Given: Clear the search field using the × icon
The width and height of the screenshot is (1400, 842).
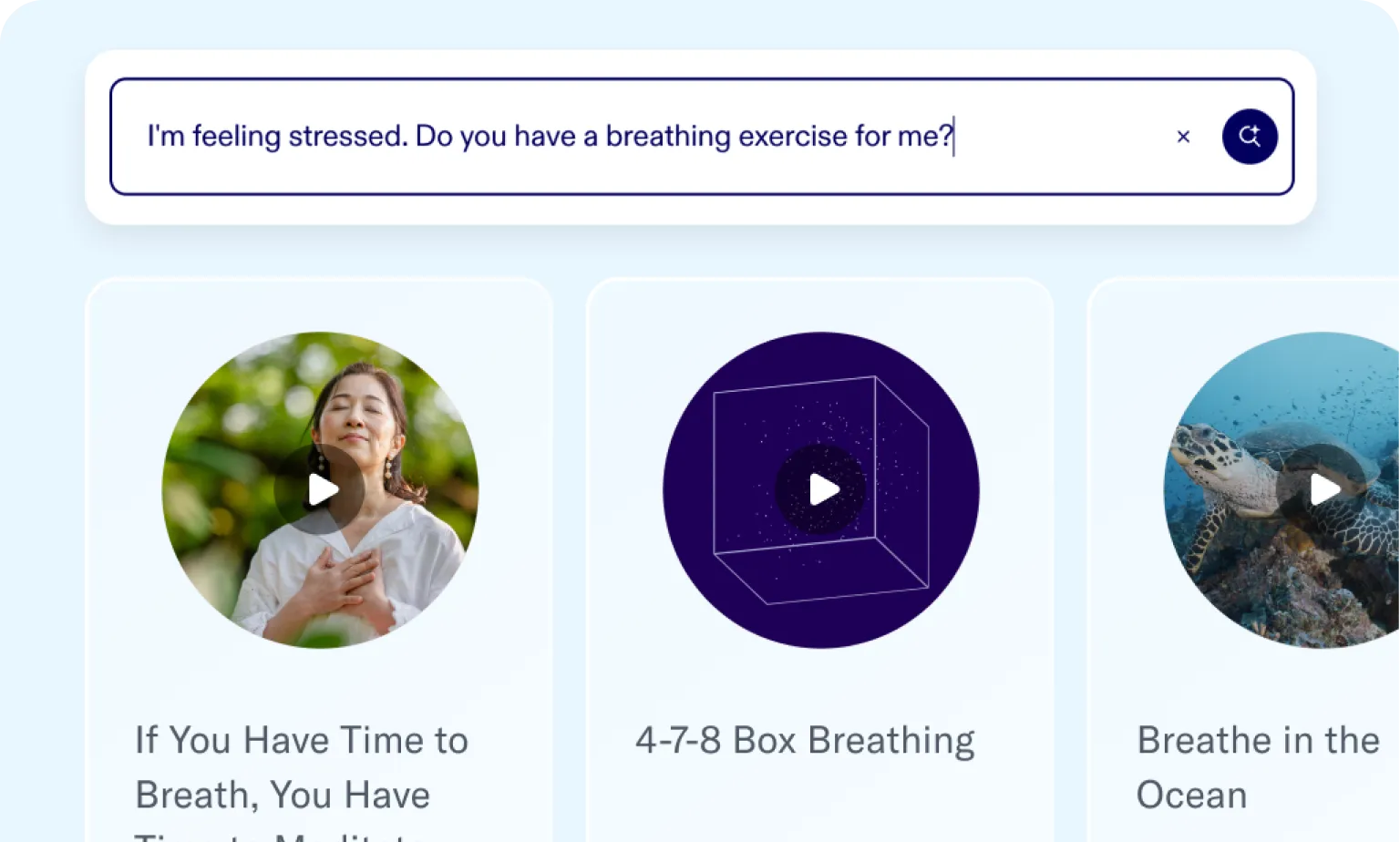Looking at the screenshot, I should tap(1183, 136).
